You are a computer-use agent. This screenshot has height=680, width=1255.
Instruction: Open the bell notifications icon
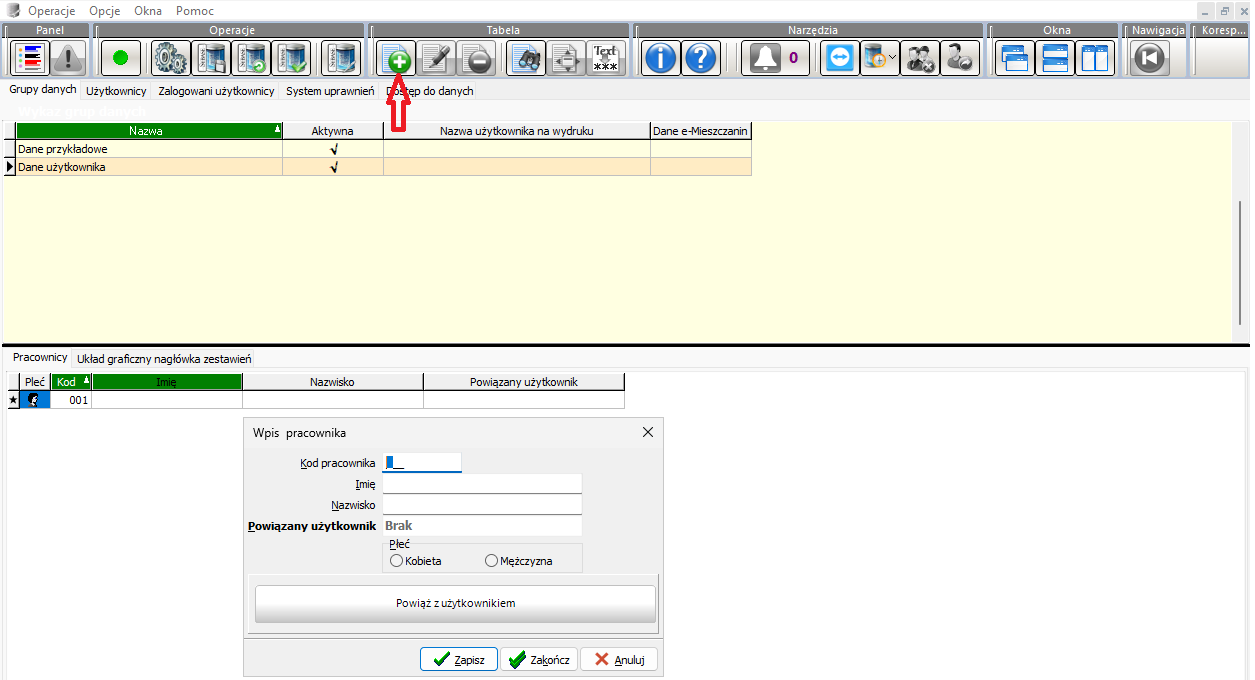tap(766, 59)
